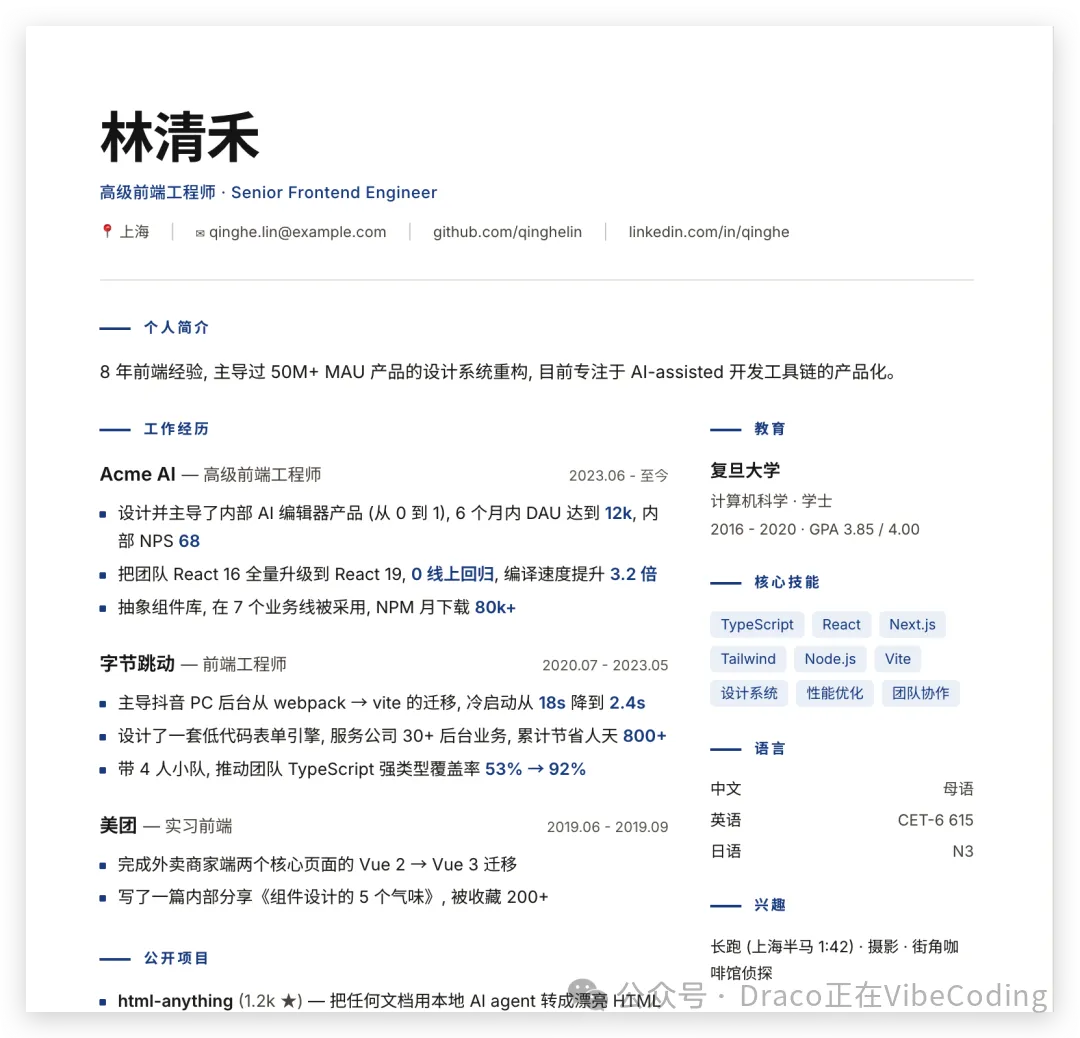Click the 计算机科学 · 学士 degree line
The height and width of the screenshot is (1038, 1080).
[x=771, y=501]
